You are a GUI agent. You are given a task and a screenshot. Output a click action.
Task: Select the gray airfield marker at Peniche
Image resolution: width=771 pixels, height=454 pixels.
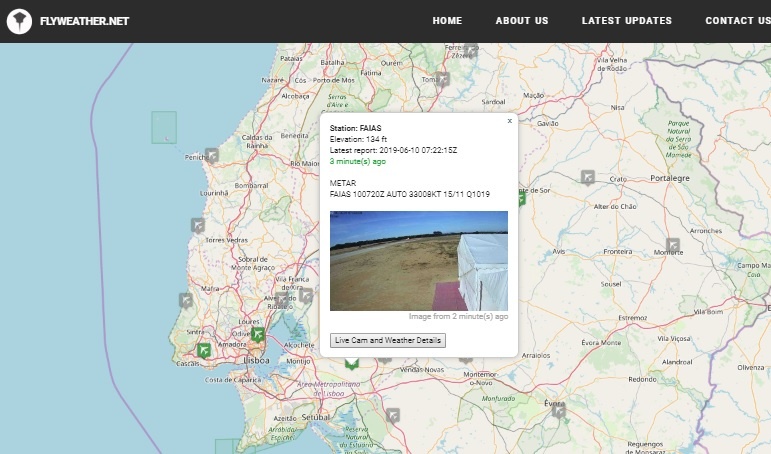(x=212, y=155)
